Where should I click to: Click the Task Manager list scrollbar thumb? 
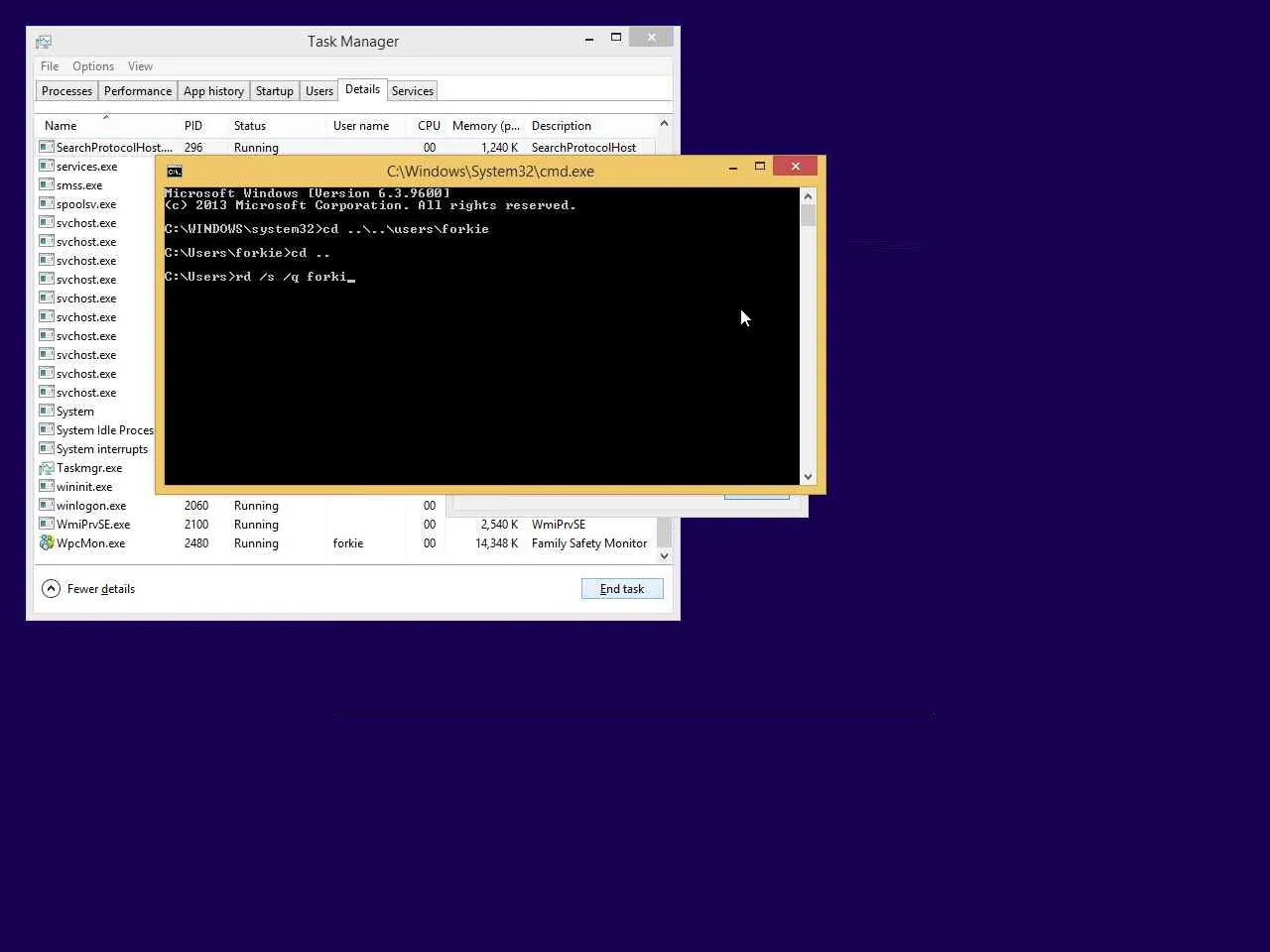pyautogui.click(x=664, y=532)
